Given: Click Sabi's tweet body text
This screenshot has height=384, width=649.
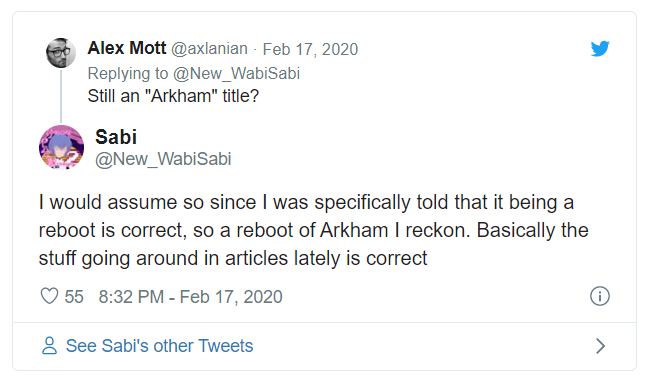Looking at the screenshot, I should point(313,230).
